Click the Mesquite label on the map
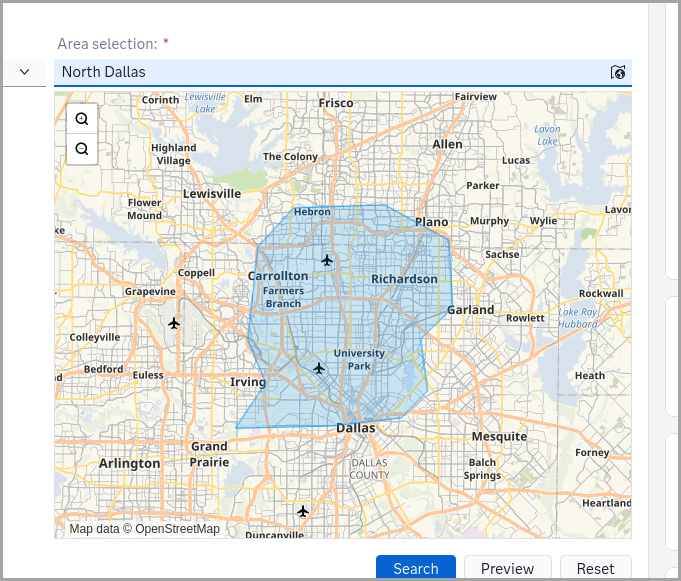This screenshot has height=581, width=681. pos(499,436)
